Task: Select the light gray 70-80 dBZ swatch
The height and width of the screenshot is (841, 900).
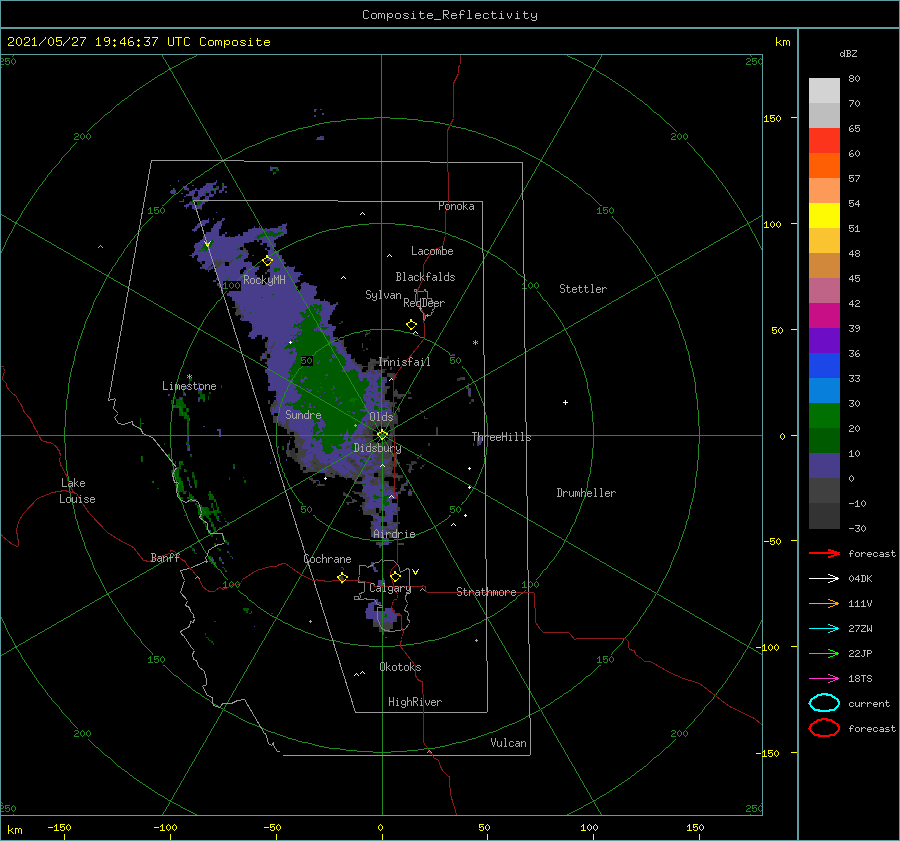Action: pyautogui.click(x=824, y=91)
